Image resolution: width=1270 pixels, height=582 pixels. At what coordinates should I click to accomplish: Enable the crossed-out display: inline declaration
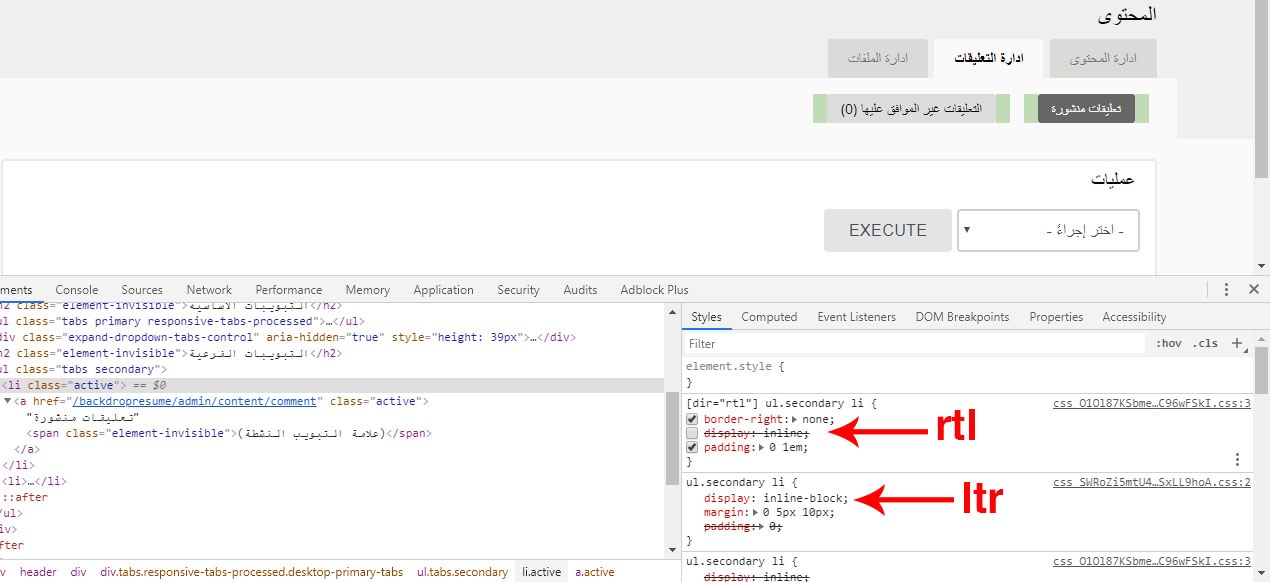pos(691,433)
